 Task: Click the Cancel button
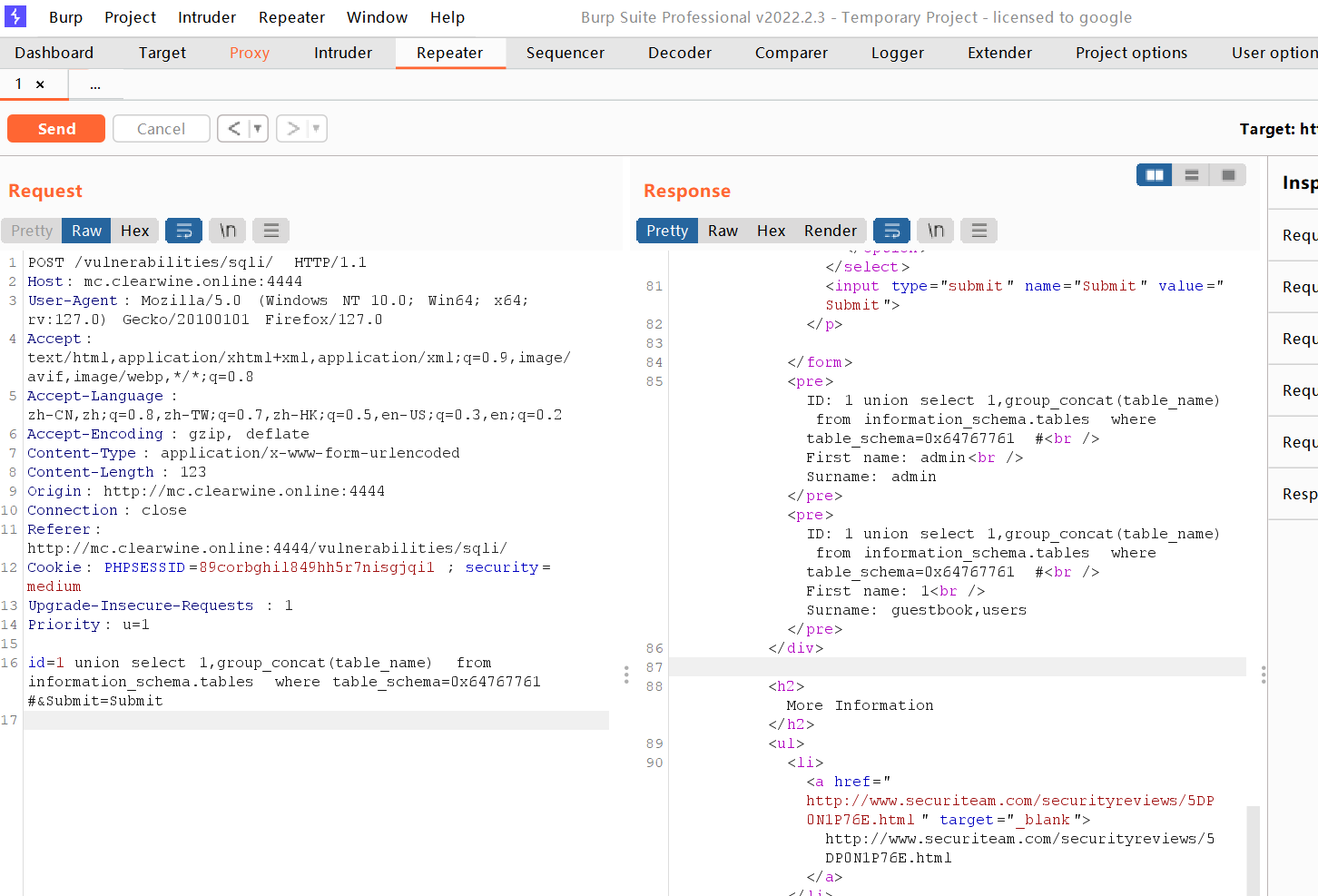161,129
